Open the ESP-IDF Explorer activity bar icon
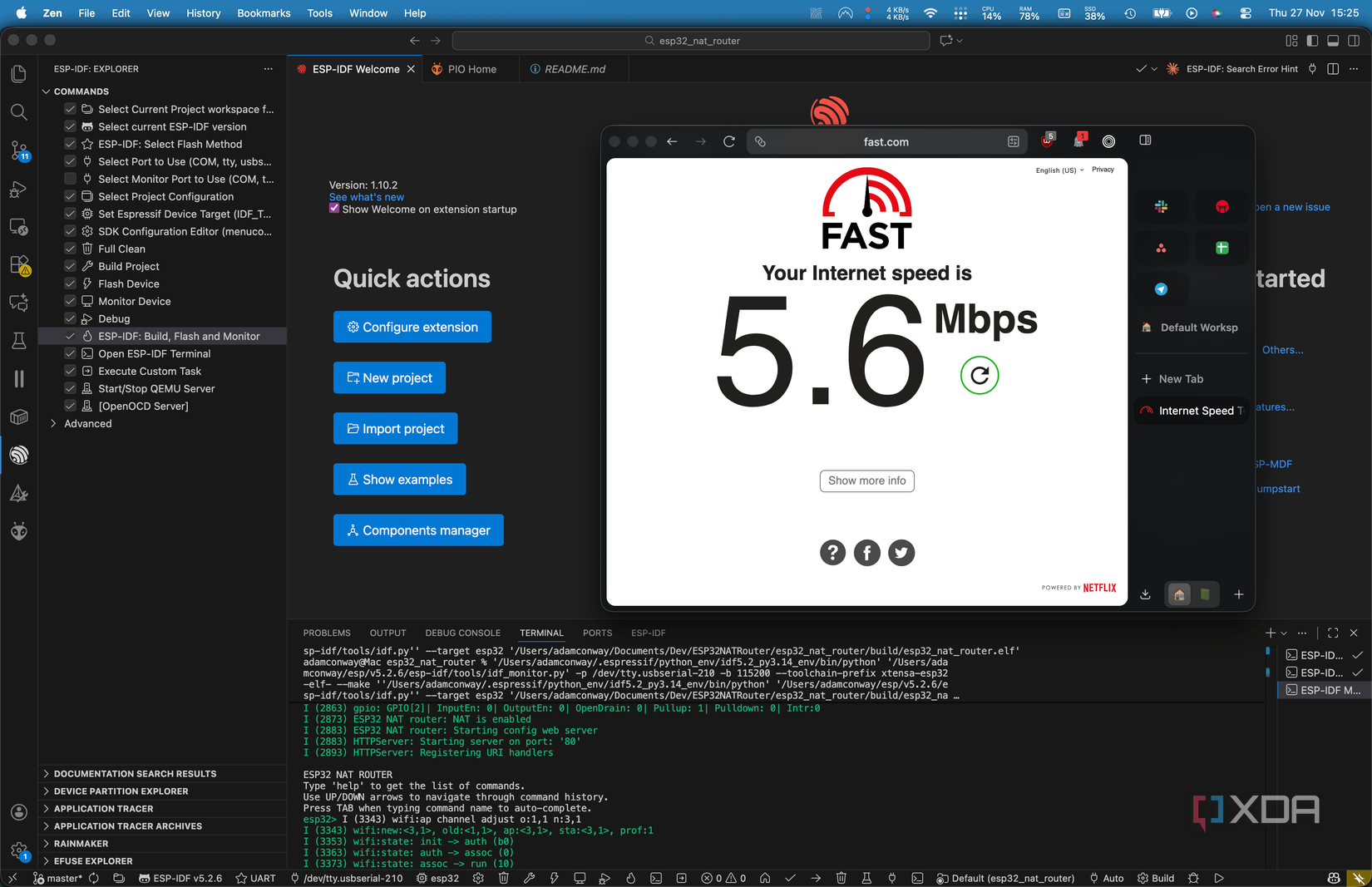The image size is (1372, 887). [18, 455]
